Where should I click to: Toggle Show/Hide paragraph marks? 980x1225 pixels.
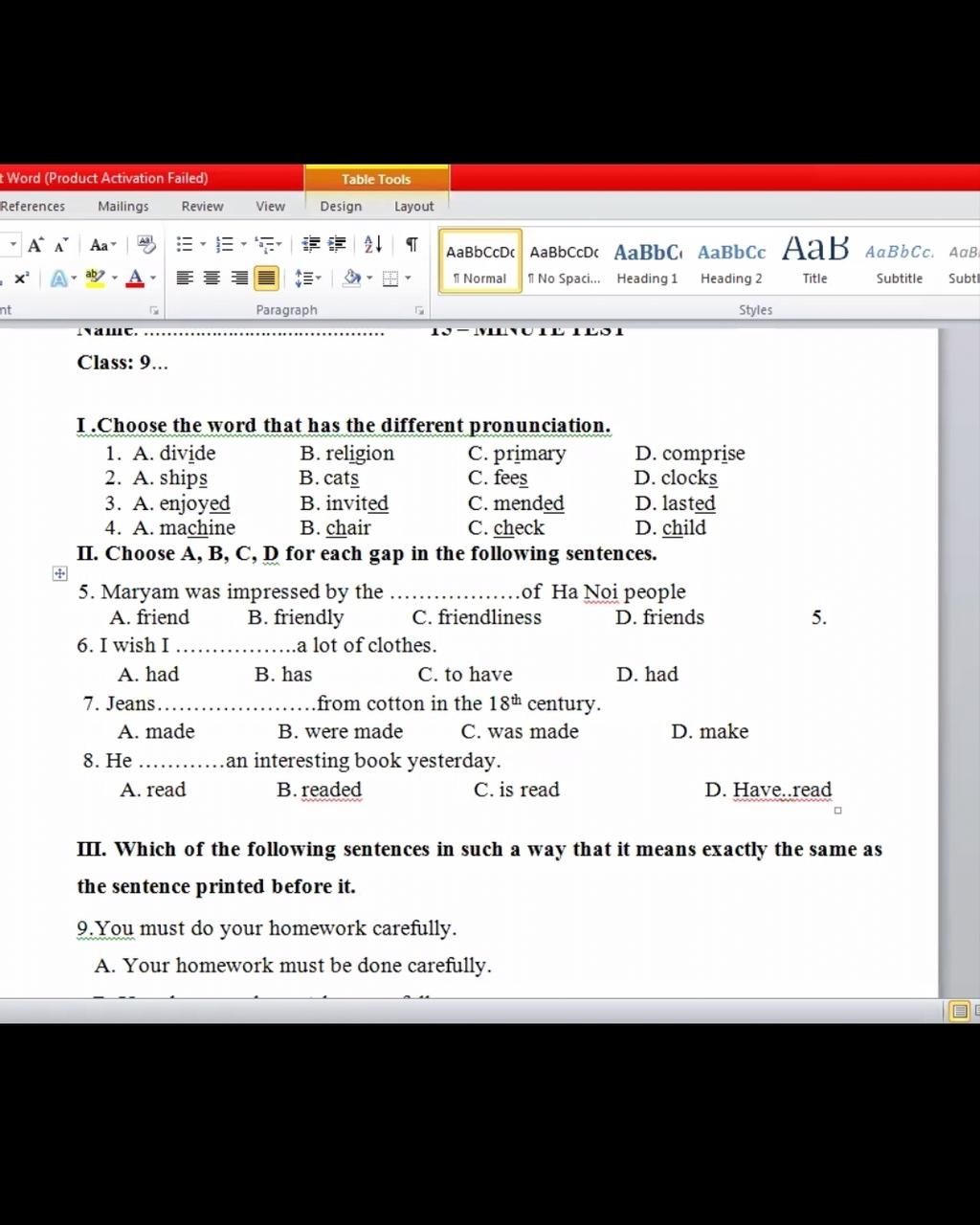coord(412,245)
